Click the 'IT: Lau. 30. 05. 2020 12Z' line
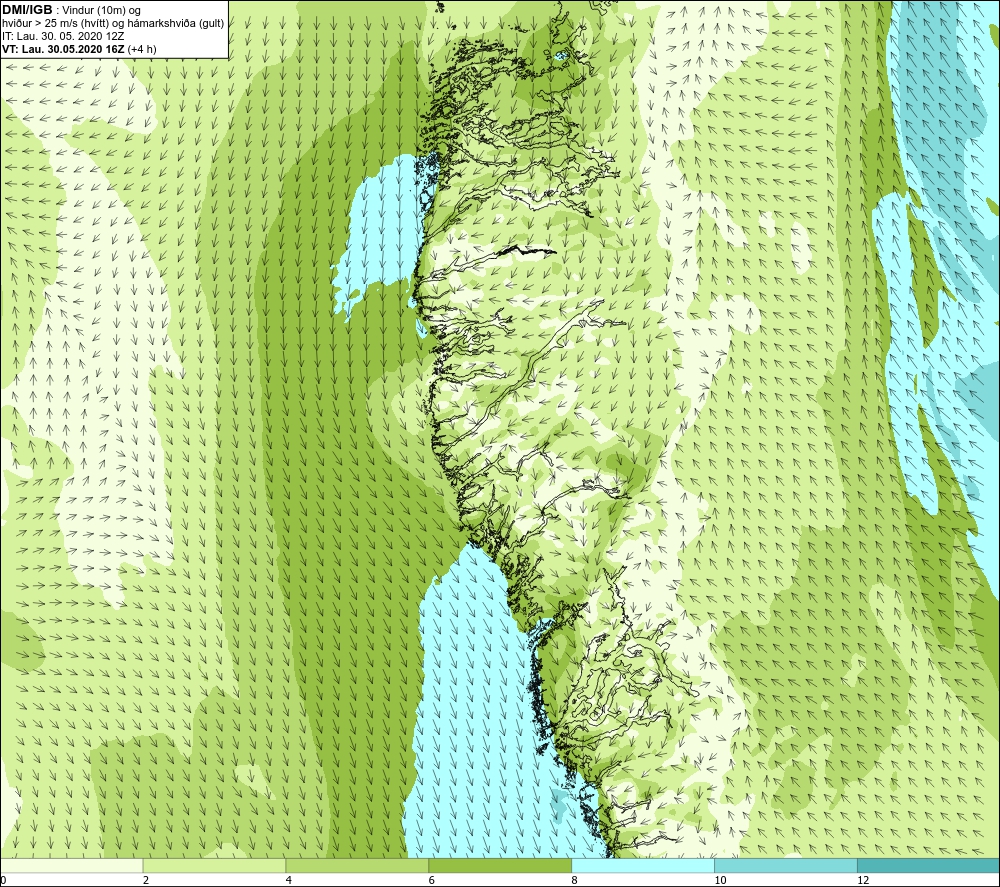 coord(63,36)
